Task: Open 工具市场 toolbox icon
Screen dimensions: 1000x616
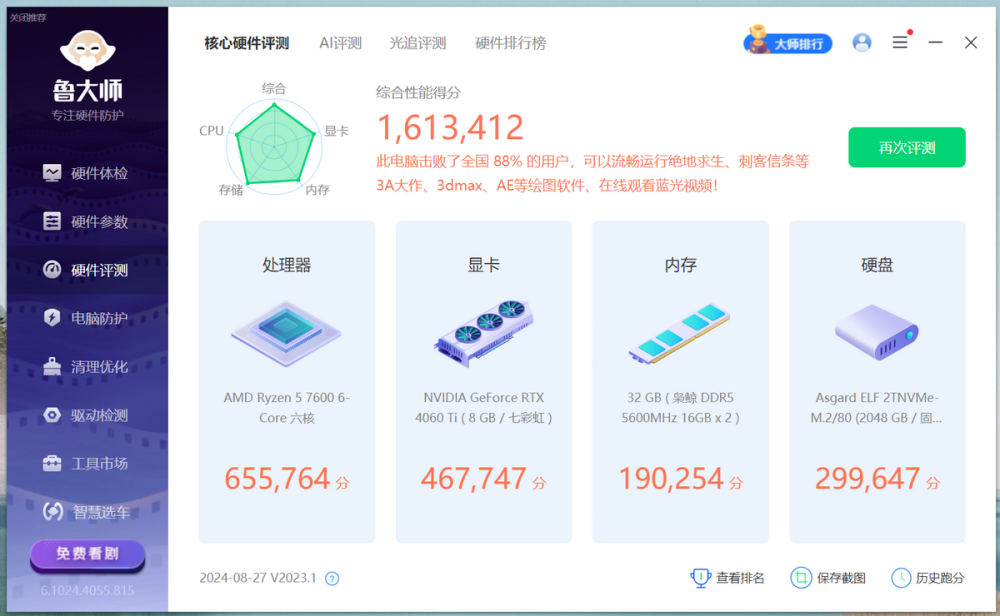Action: click(52, 463)
